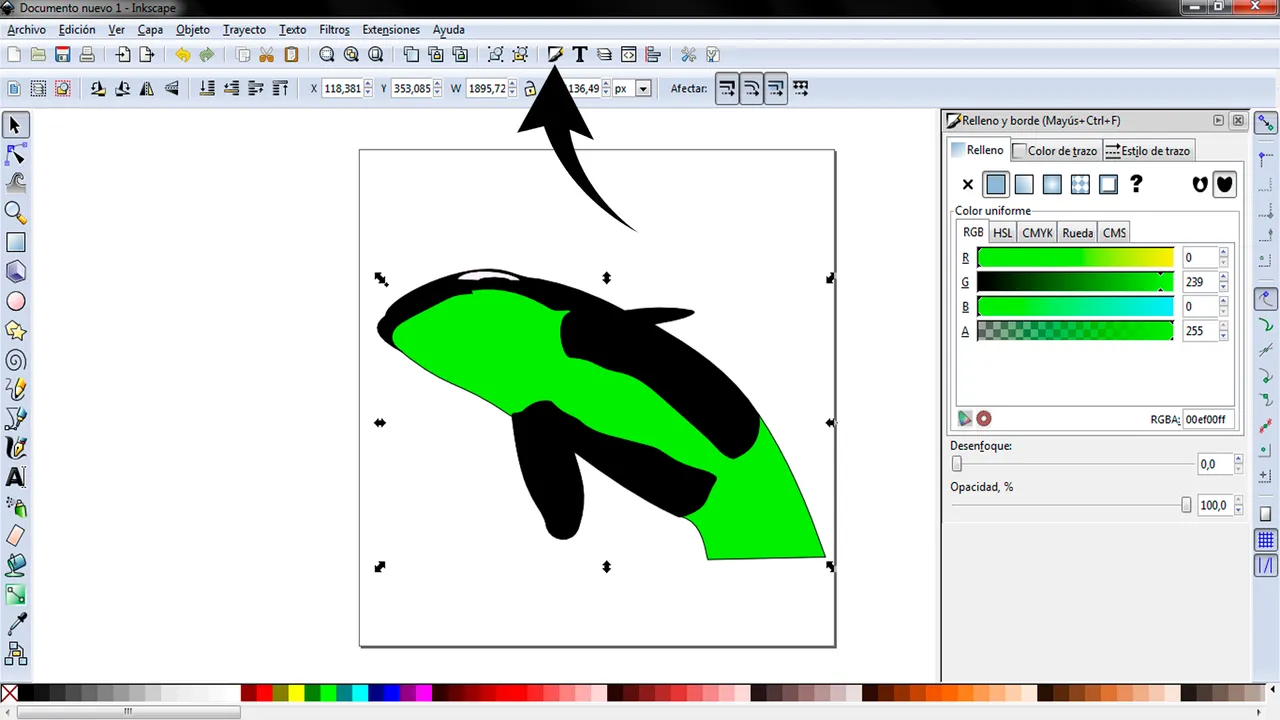Open the Filtros menu
The image size is (1280, 720).
point(334,30)
